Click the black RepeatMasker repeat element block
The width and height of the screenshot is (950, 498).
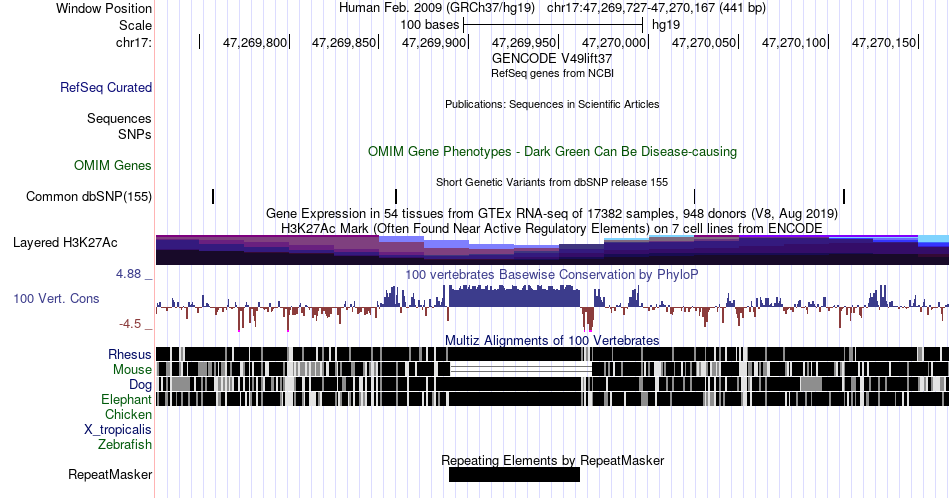pos(514,474)
